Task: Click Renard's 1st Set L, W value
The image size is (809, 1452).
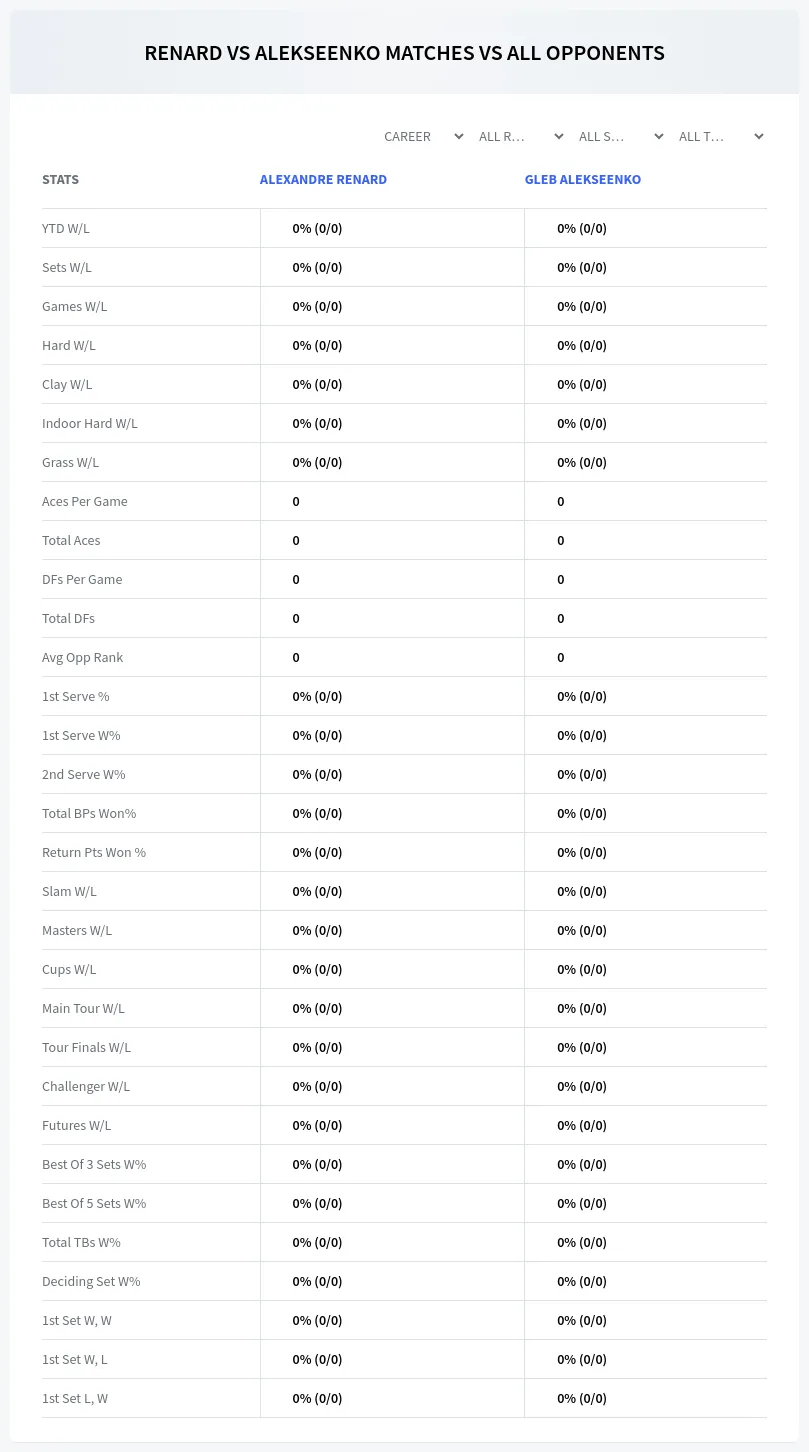Action: coord(317,1398)
